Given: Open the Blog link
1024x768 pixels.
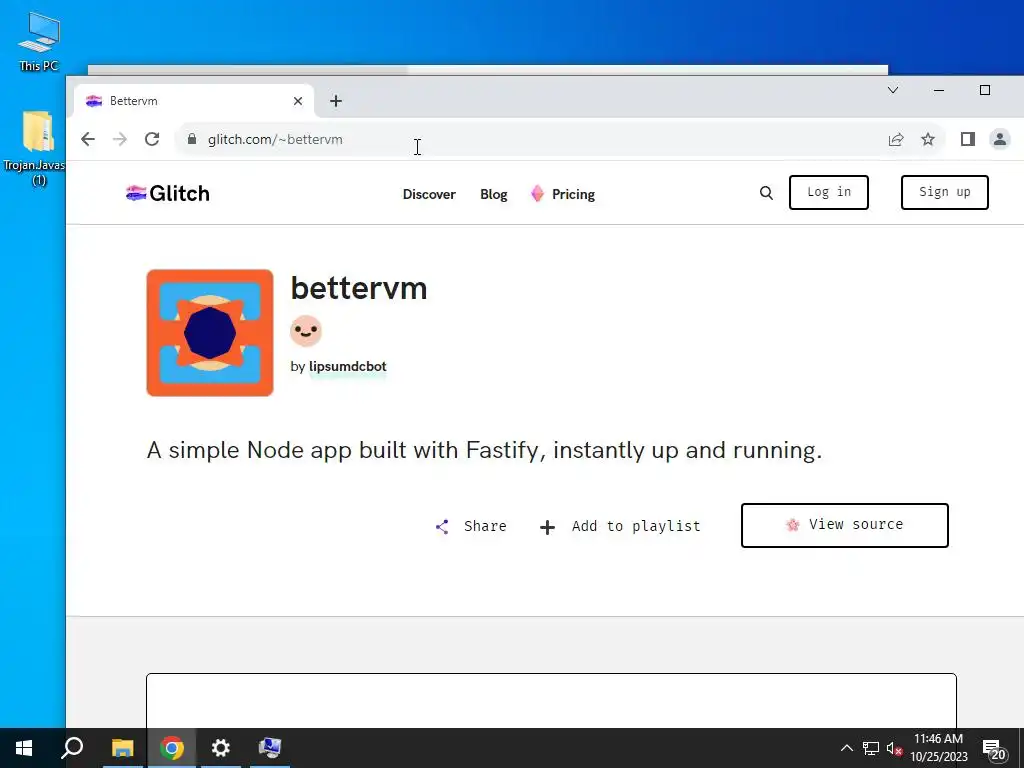Looking at the screenshot, I should 494,194.
